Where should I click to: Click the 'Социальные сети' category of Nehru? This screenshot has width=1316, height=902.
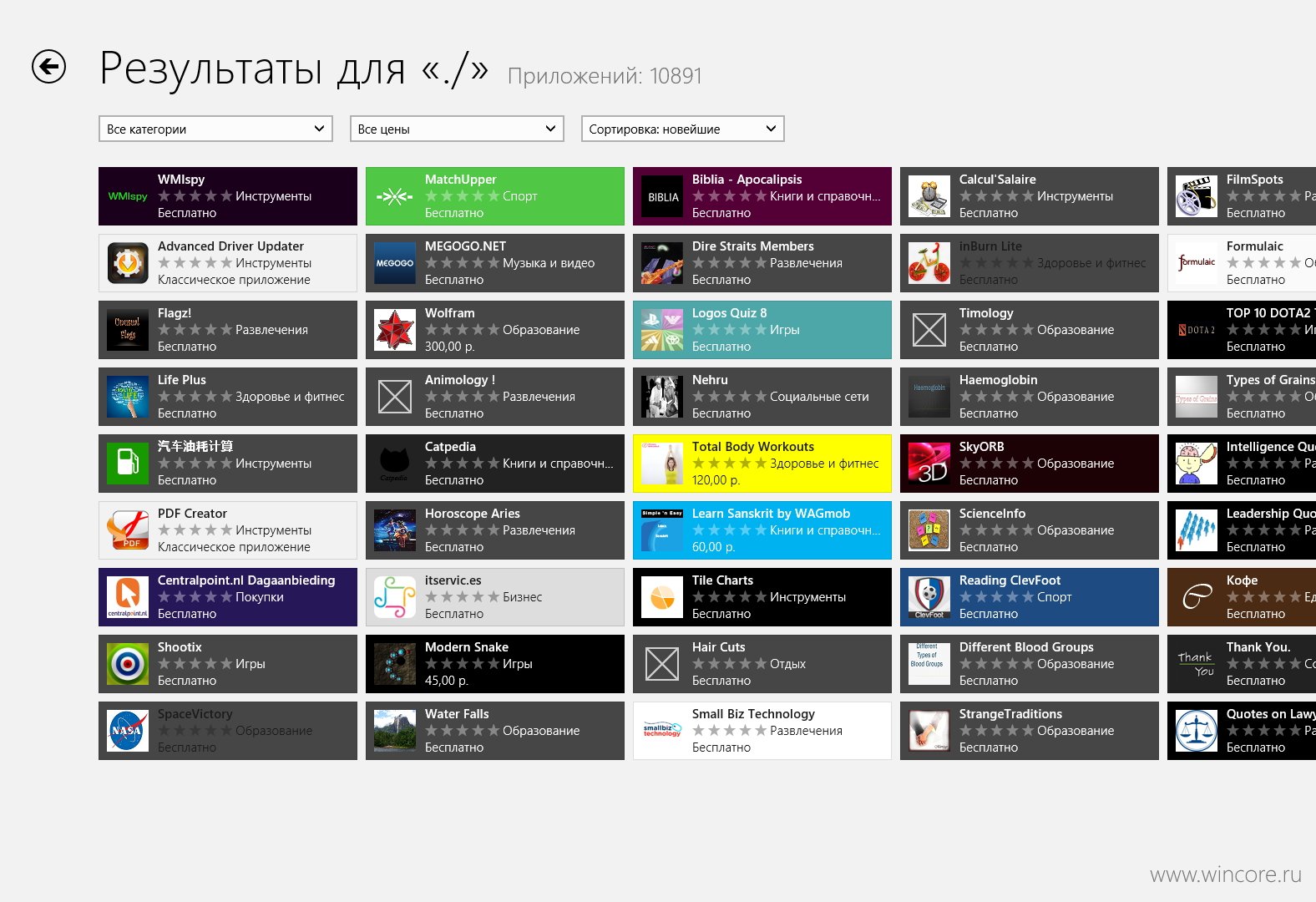tap(819, 397)
